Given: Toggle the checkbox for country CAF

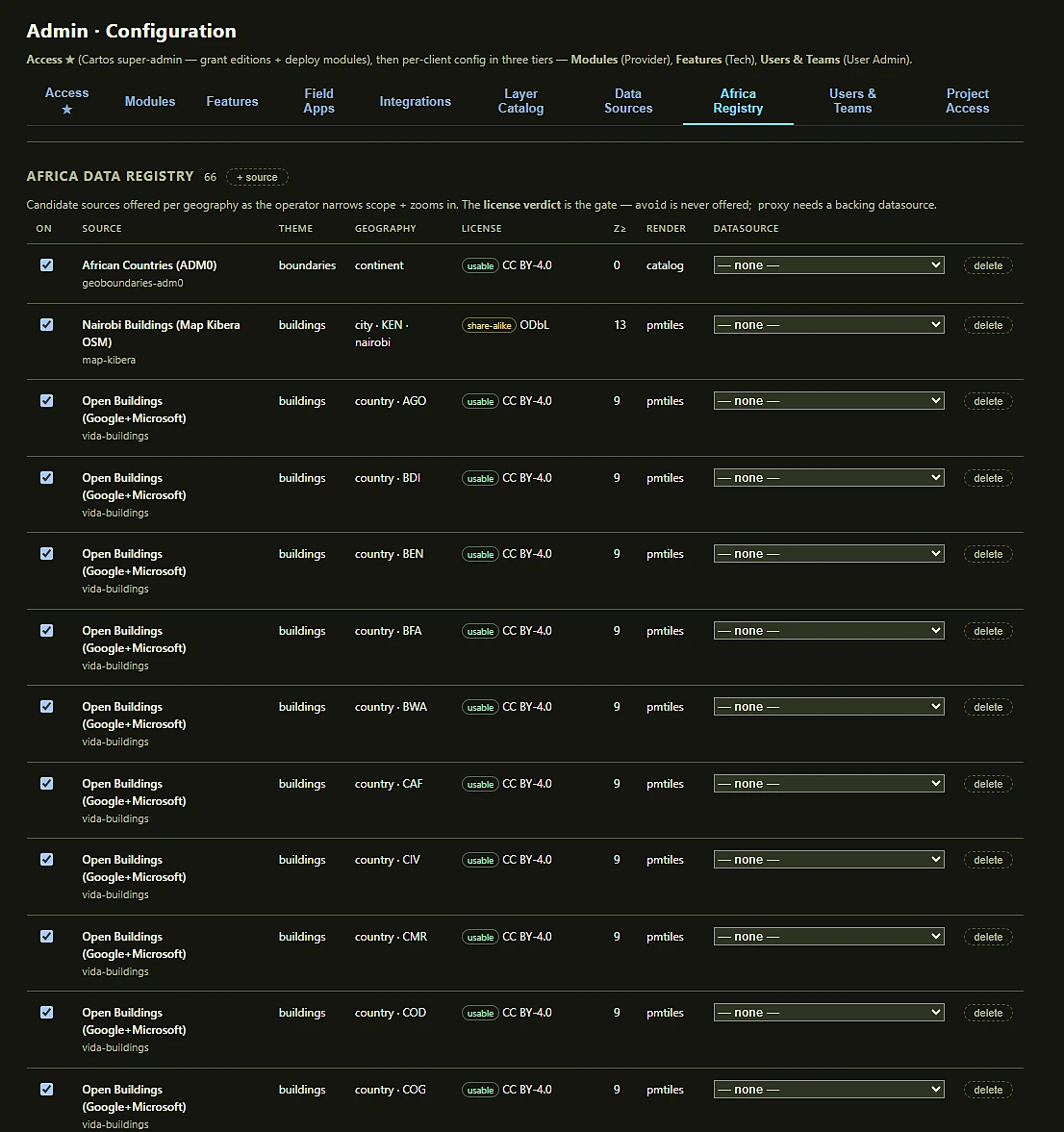Looking at the screenshot, I should point(47,784).
